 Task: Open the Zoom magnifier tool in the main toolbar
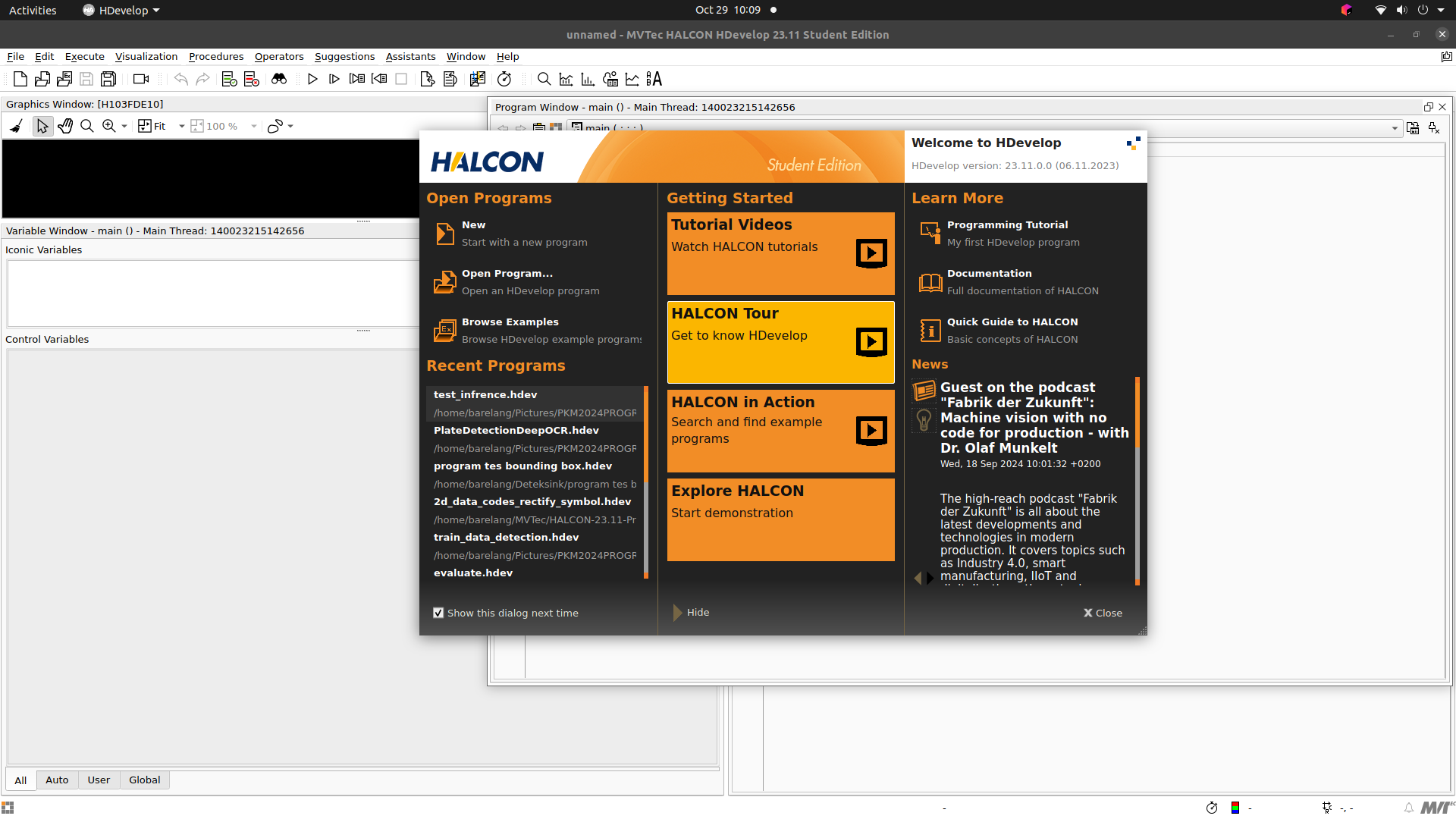[x=544, y=79]
